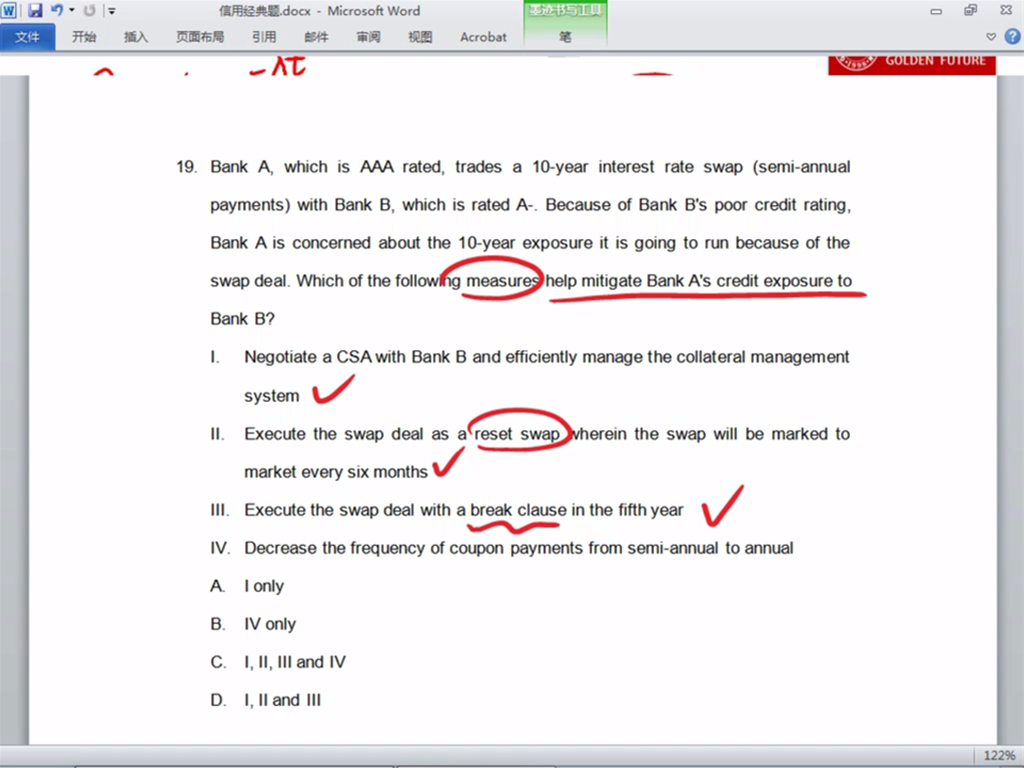
Task: Open the 页面布局 (Page Layout) tab
Action: (200, 37)
